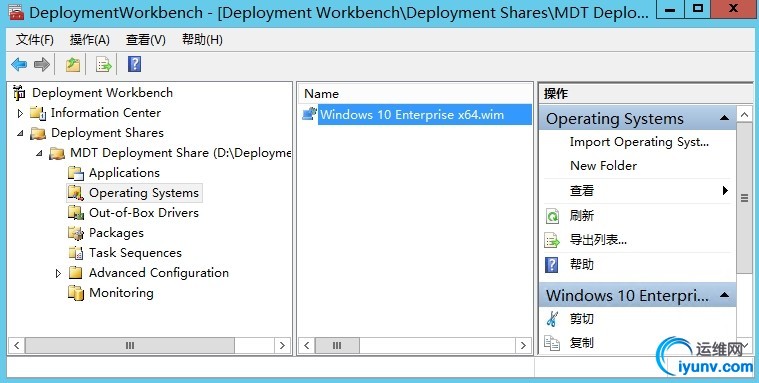This screenshot has height=383, width=759.
Task: Click the Out-of-Box Drivers node icon
Action: [76, 213]
